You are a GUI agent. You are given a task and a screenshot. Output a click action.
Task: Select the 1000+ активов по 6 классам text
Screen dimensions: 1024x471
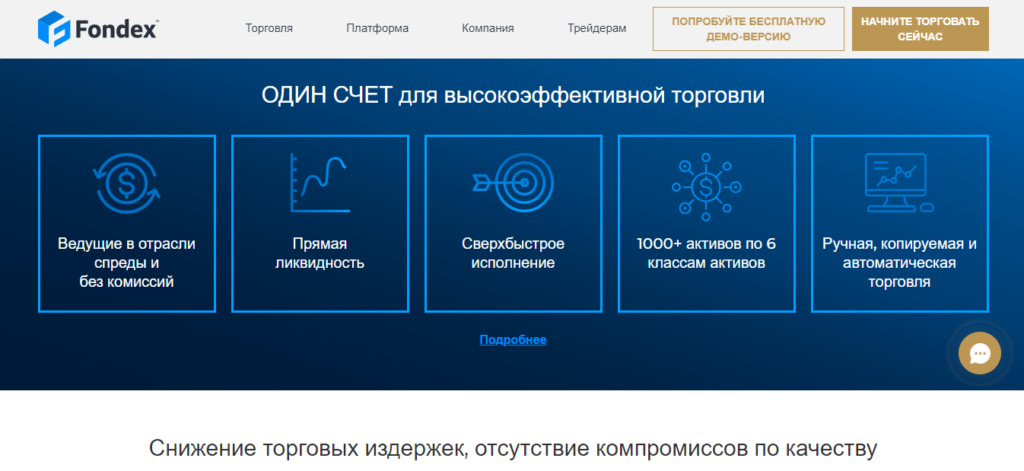pyautogui.click(x=706, y=253)
